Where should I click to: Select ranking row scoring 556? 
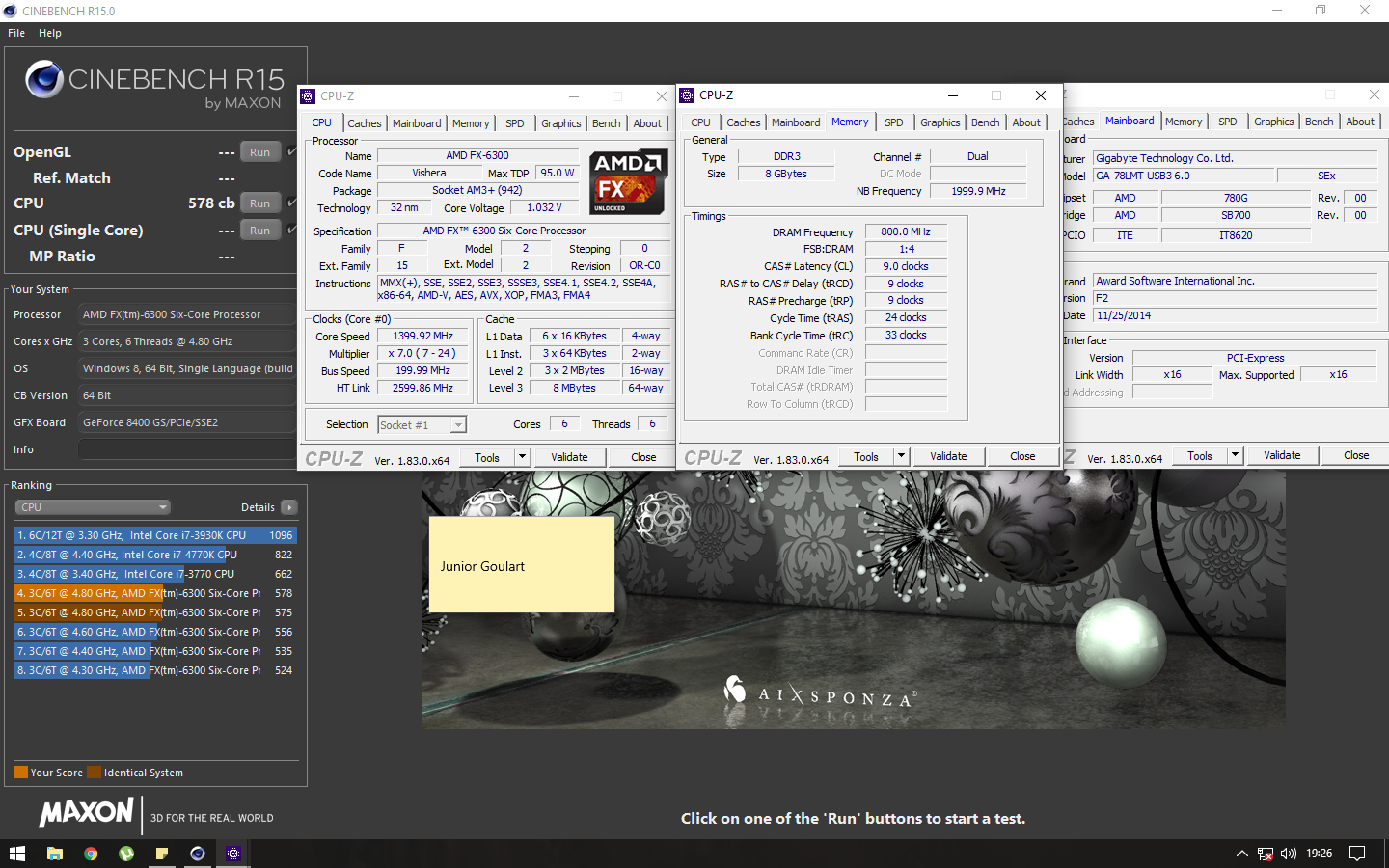click(x=155, y=632)
